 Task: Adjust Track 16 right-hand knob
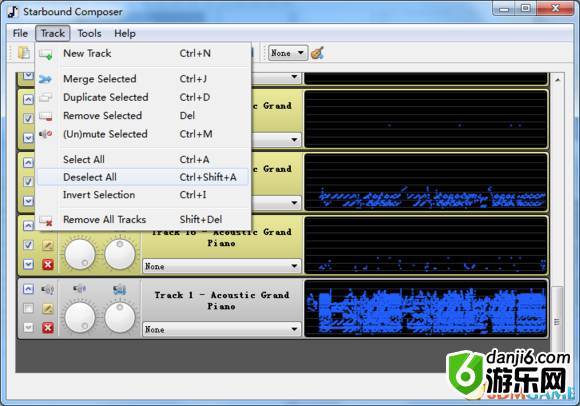(120, 254)
